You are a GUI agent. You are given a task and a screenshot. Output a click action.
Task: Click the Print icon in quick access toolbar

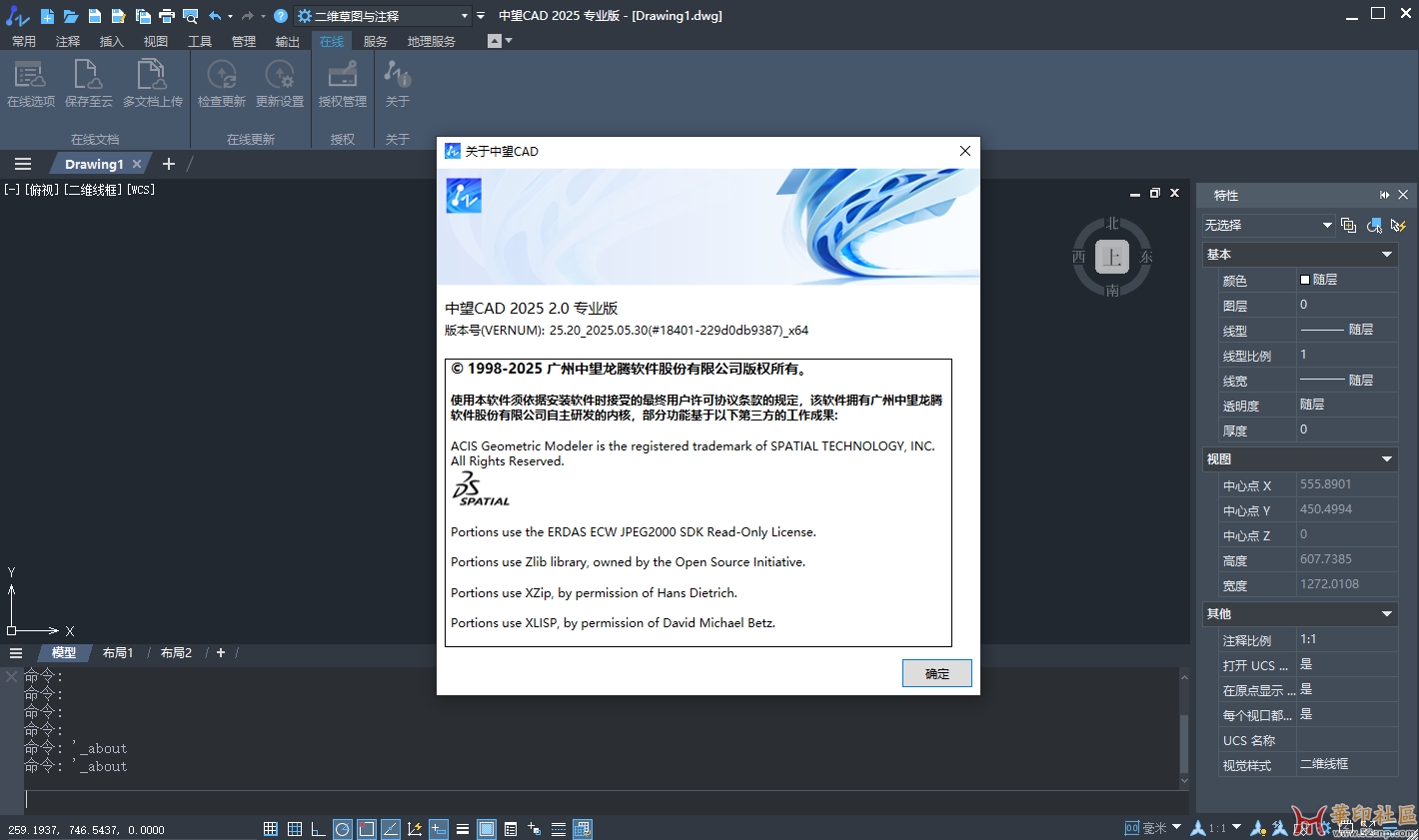167,16
